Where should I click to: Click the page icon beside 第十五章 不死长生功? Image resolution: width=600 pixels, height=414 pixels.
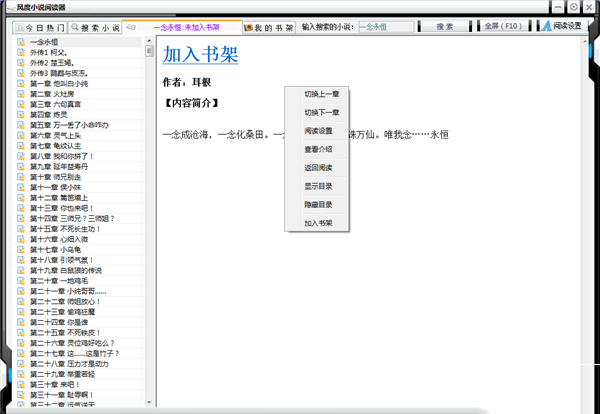tap(21, 229)
